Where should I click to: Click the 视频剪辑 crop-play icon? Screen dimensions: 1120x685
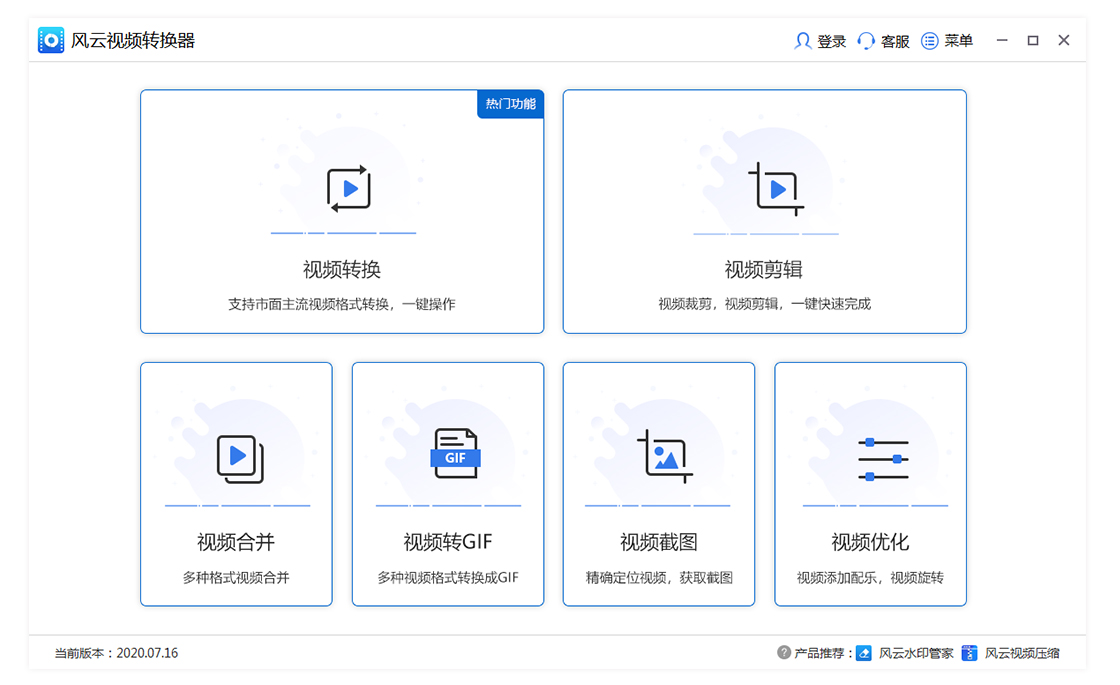(x=776, y=189)
